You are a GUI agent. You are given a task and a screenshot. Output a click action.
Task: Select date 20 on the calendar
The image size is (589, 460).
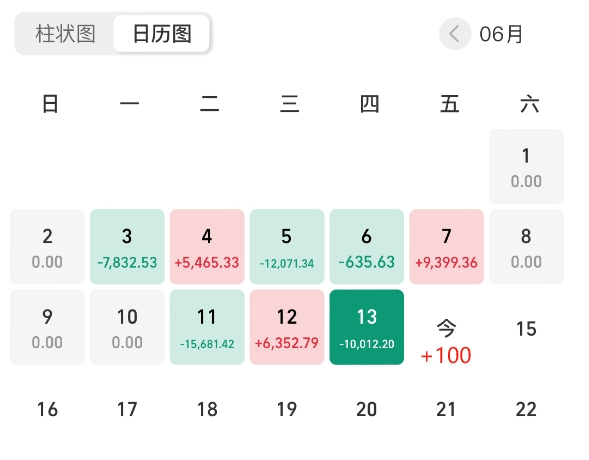[x=367, y=409]
